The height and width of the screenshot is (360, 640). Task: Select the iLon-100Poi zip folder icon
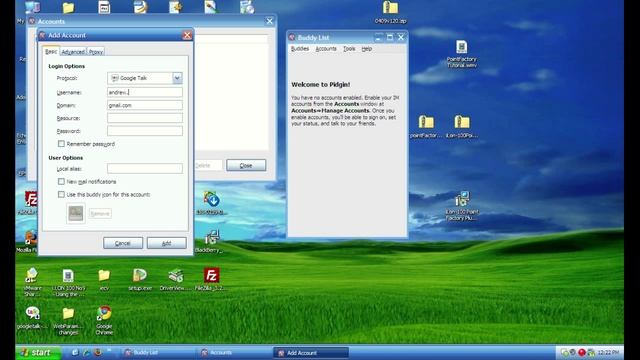pos(462,126)
